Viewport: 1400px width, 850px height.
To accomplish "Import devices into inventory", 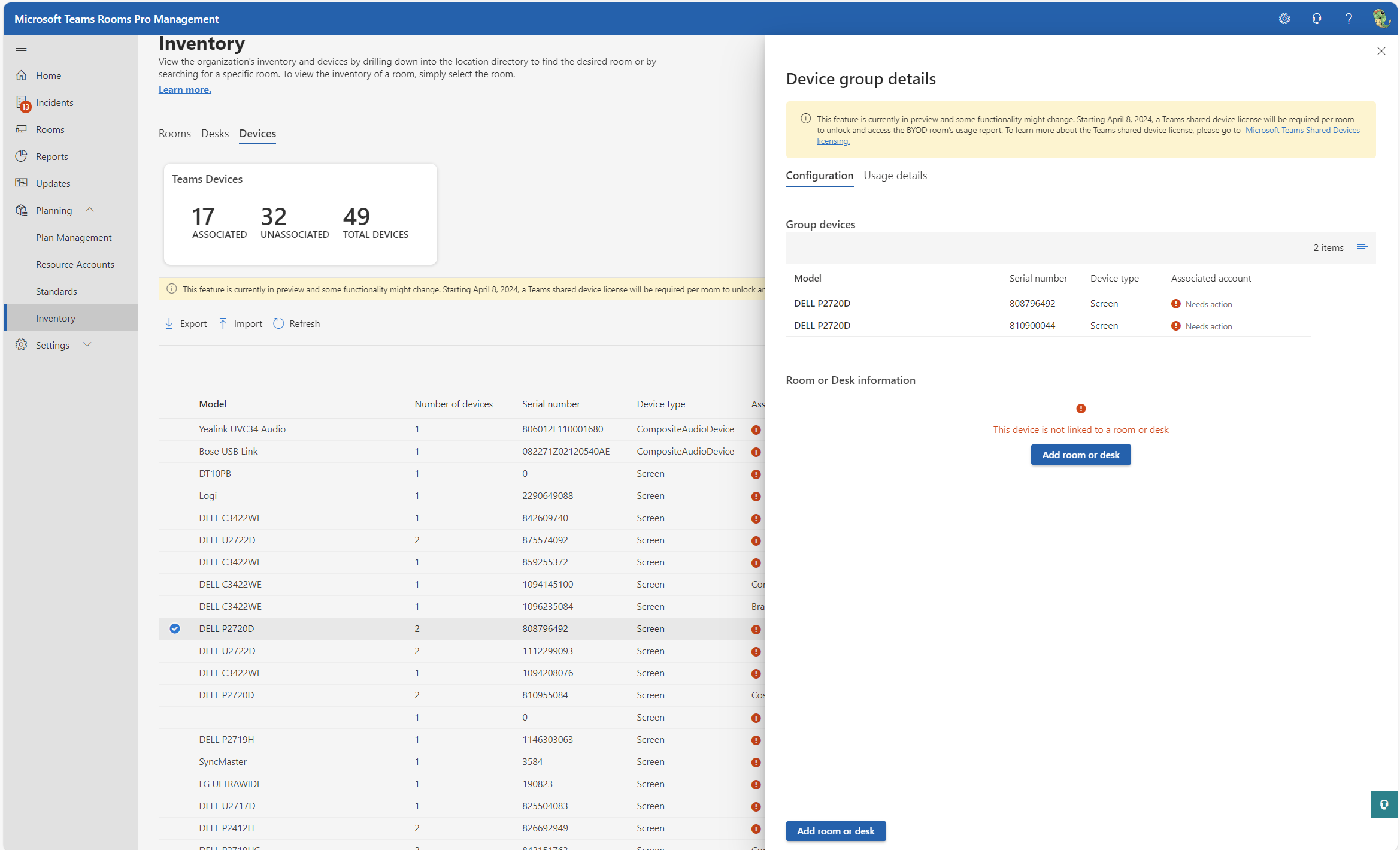I will [240, 323].
